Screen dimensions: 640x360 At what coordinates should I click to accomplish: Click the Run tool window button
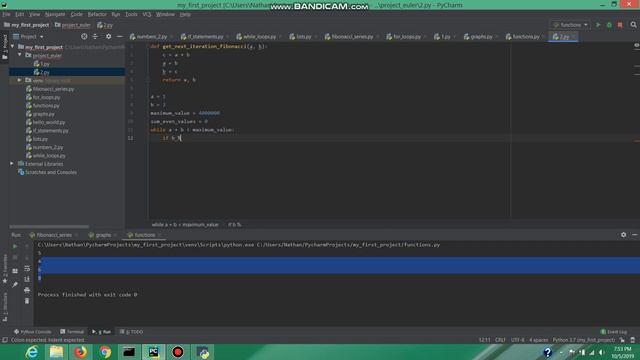point(101,332)
